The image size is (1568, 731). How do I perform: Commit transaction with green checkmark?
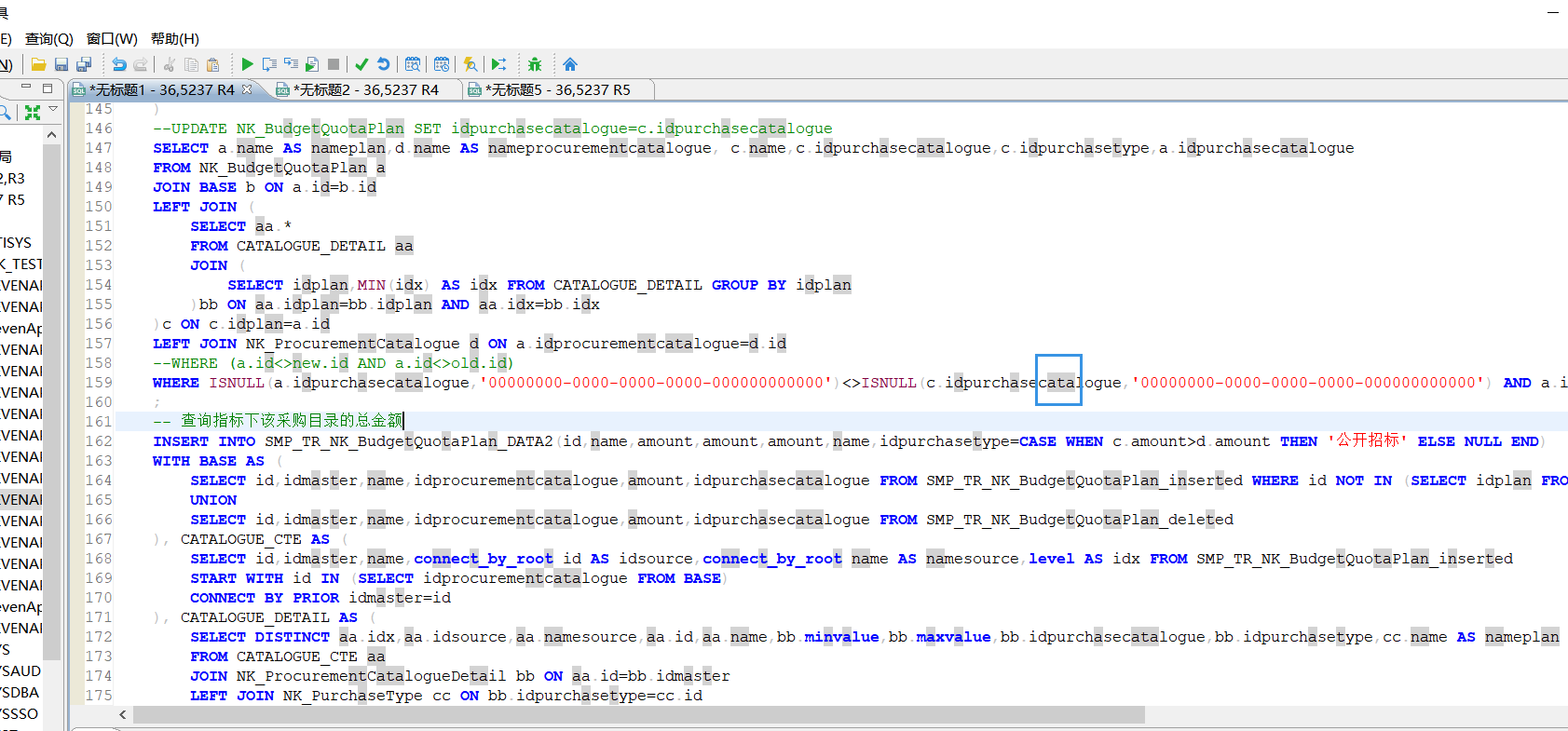[x=361, y=64]
